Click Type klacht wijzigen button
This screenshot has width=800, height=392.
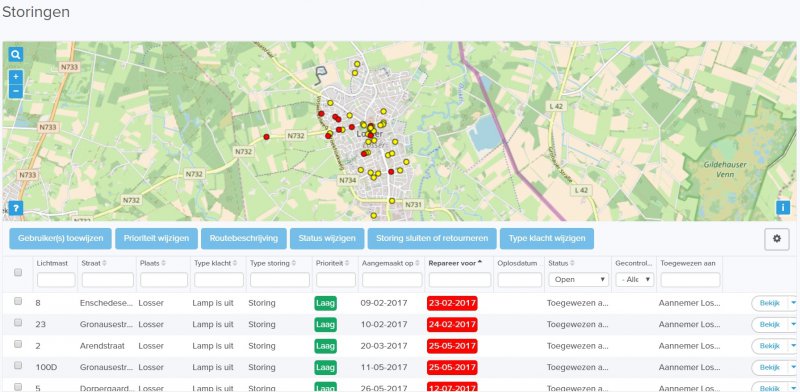547,238
